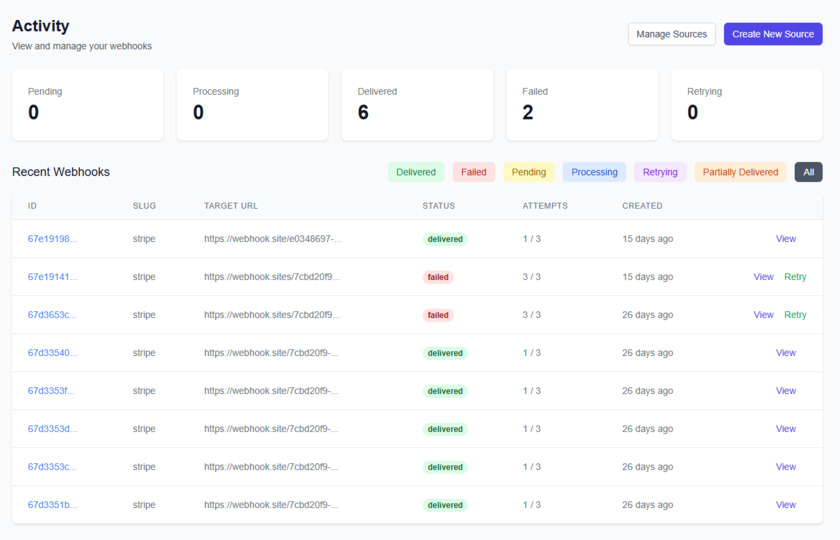840x540 pixels.
Task: Show Partially Delivered webhooks
Action: coord(740,172)
